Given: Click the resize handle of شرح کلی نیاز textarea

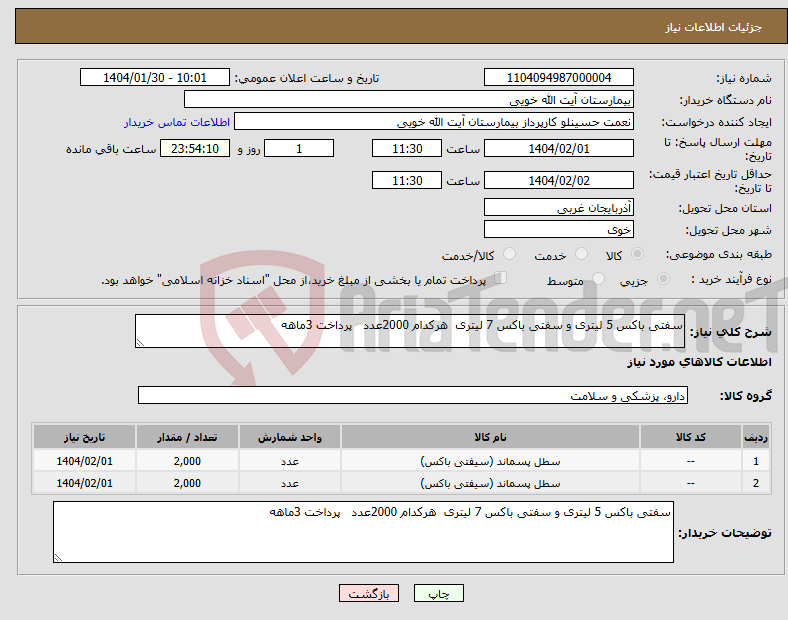Looking at the screenshot, I should click(140, 343).
